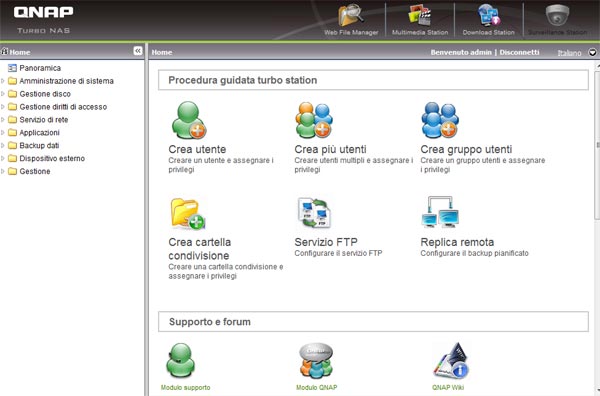Expand Gestione disco tree arrow
This screenshot has width=600, height=396.
[3, 94]
